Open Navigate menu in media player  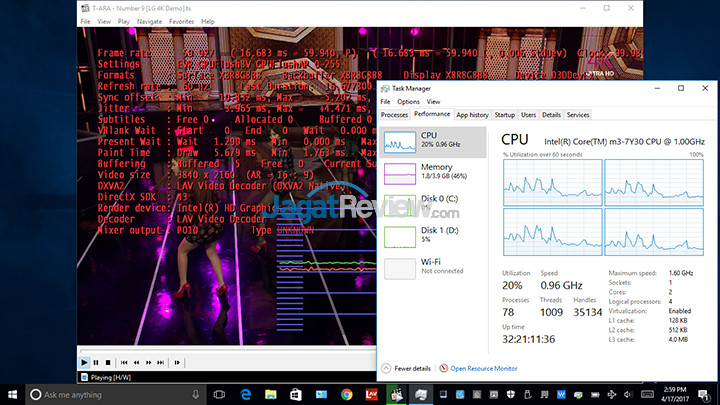click(149, 22)
